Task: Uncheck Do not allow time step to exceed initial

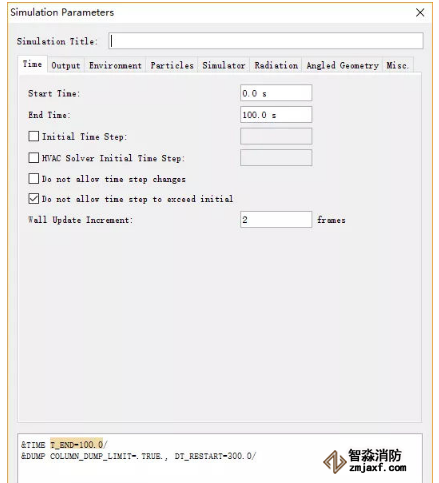Action: tap(34, 199)
